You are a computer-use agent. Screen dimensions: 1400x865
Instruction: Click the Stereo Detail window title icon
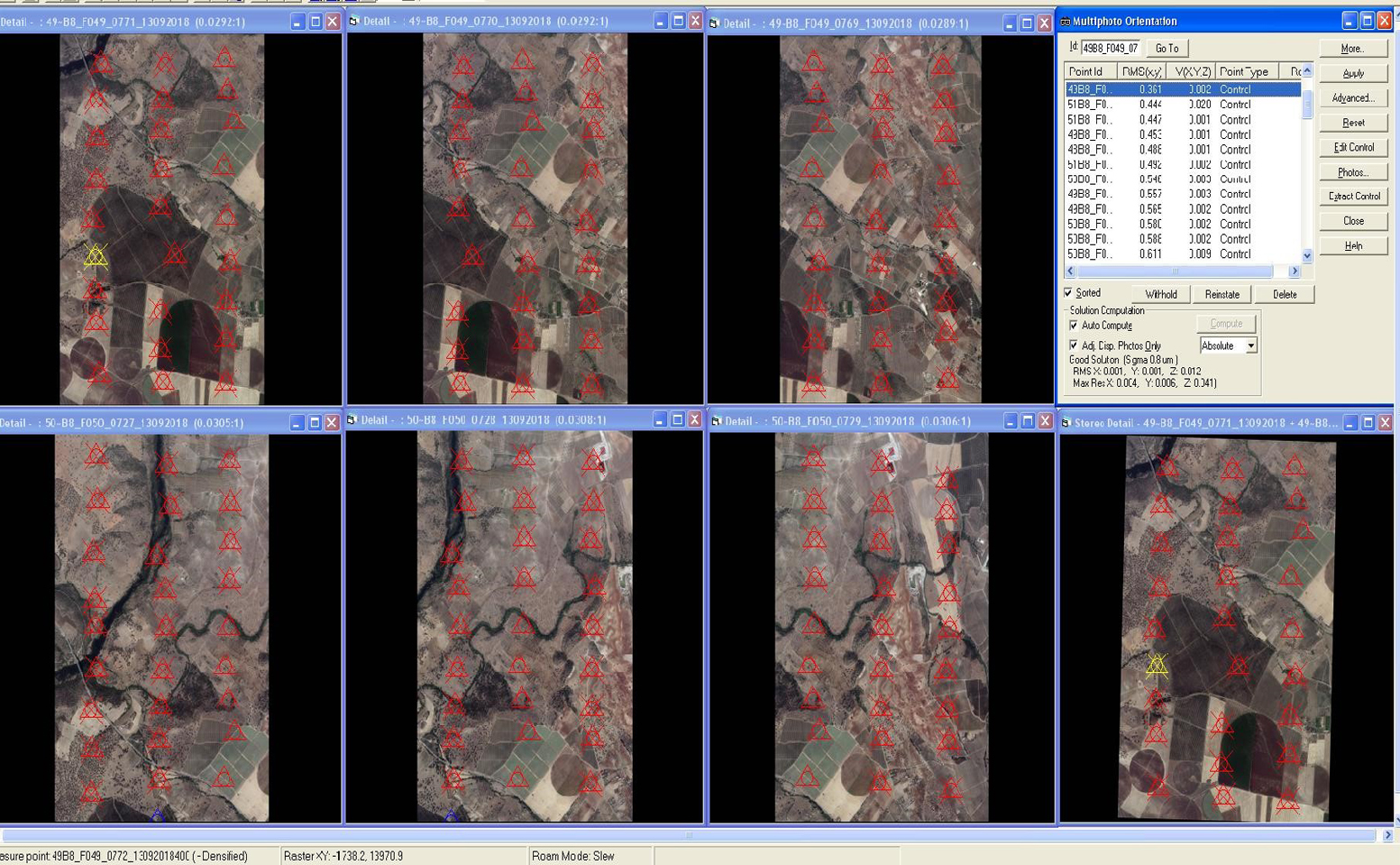point(1066,422)
